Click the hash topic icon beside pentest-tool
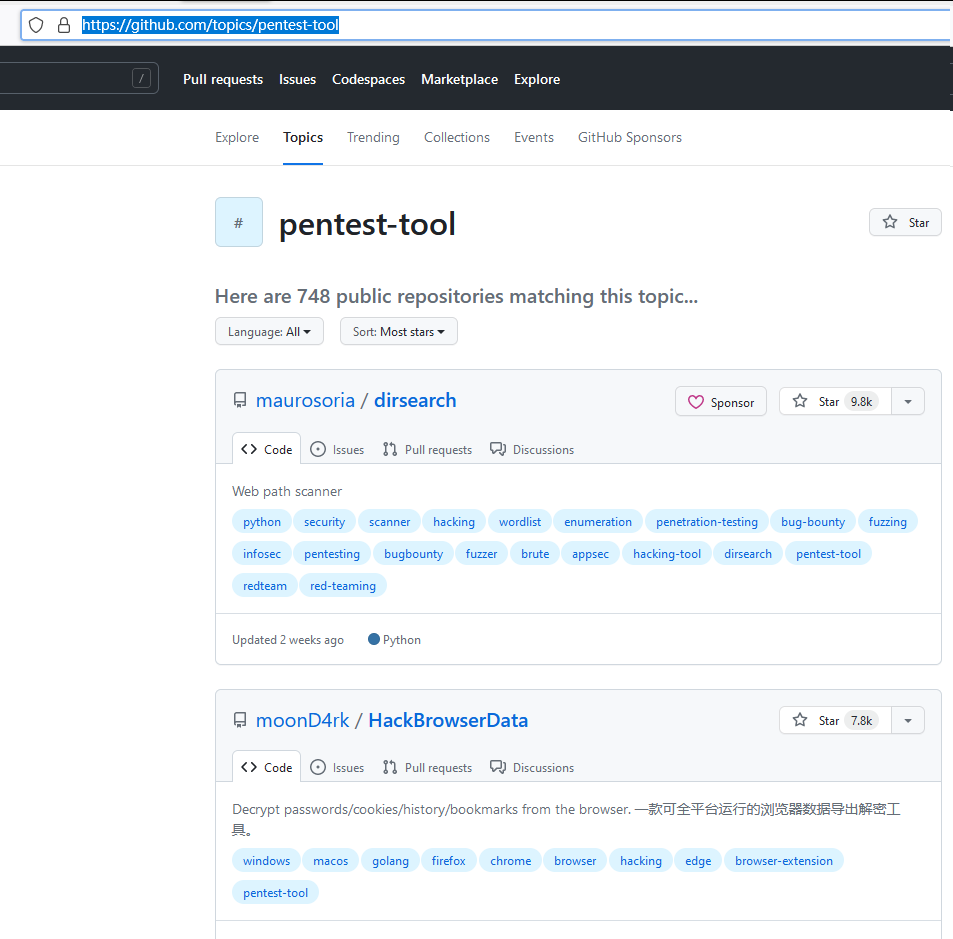The image size is (953, 939). point(238,222)
